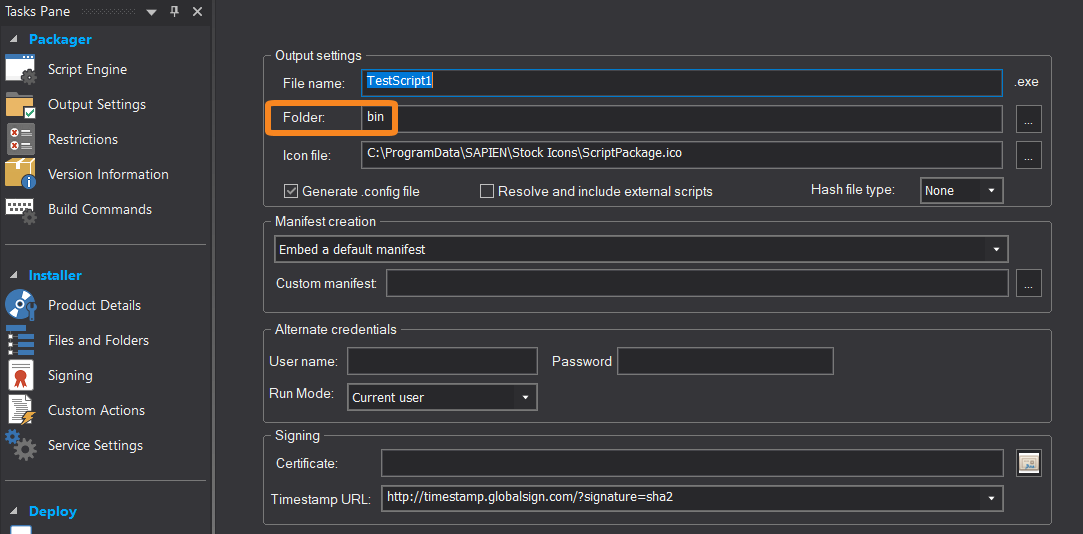This screenshot has width=1083, height=534.
Task: Open the Product Details disc icon
Action: 21,305
